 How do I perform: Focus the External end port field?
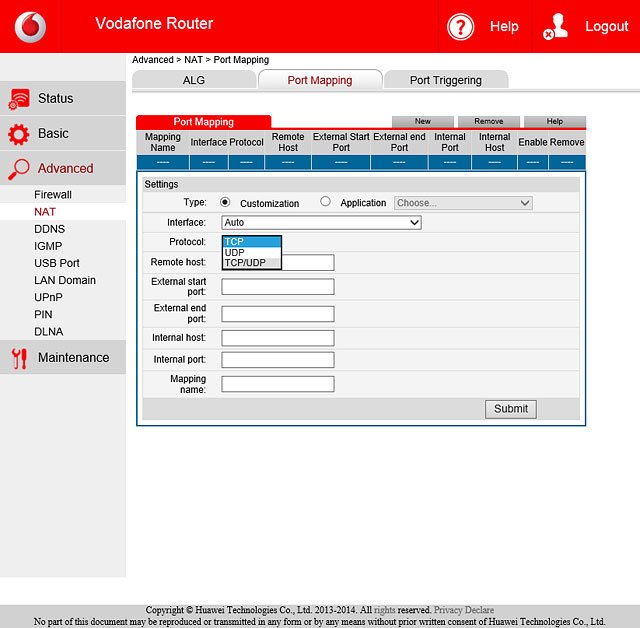[x=278, y=314]
